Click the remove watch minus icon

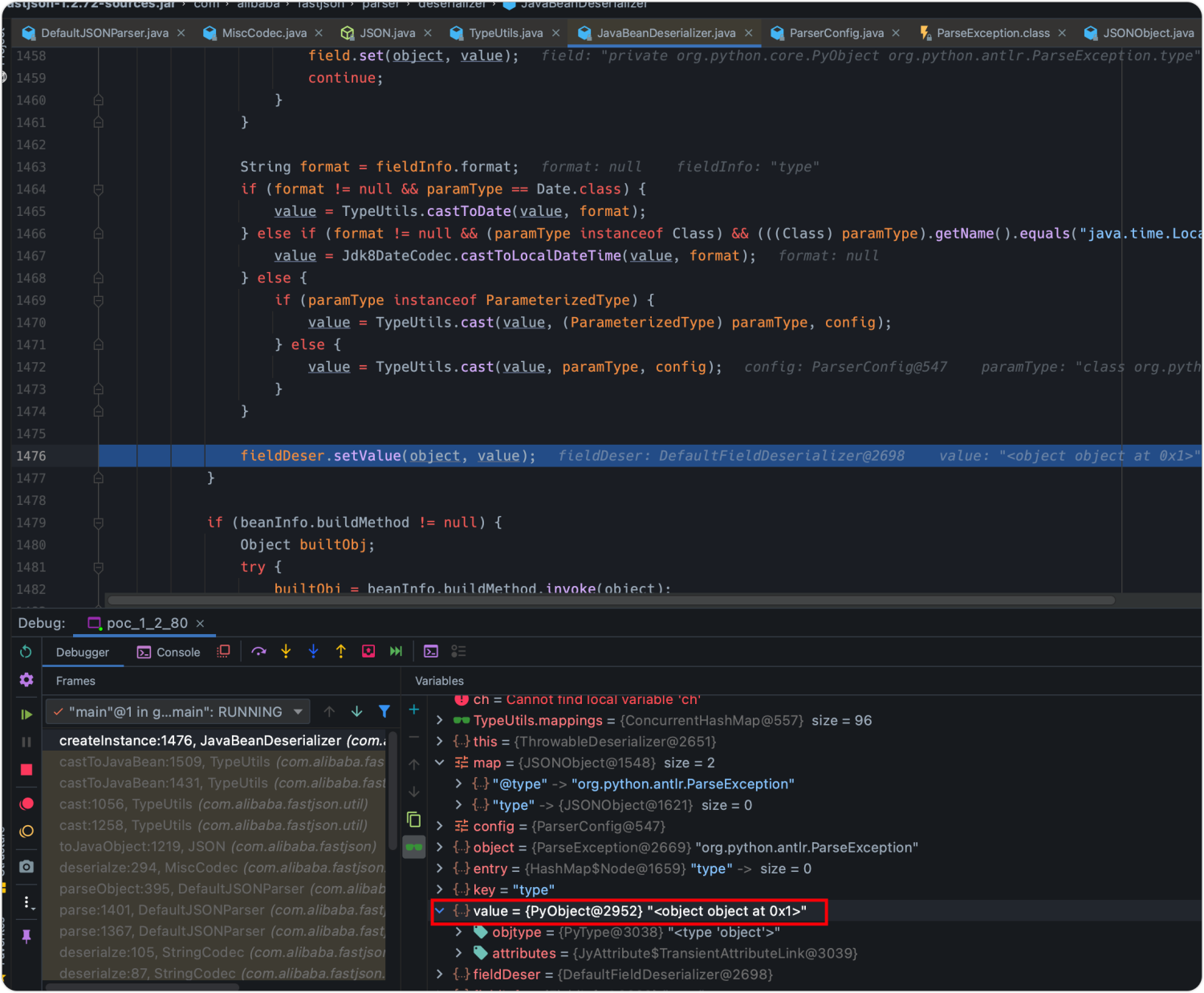[414, 737]
